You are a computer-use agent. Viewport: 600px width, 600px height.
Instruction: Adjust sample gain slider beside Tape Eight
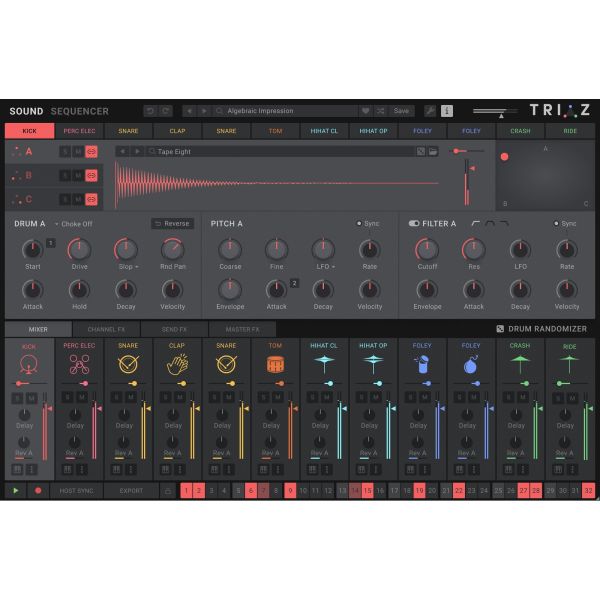468,151
